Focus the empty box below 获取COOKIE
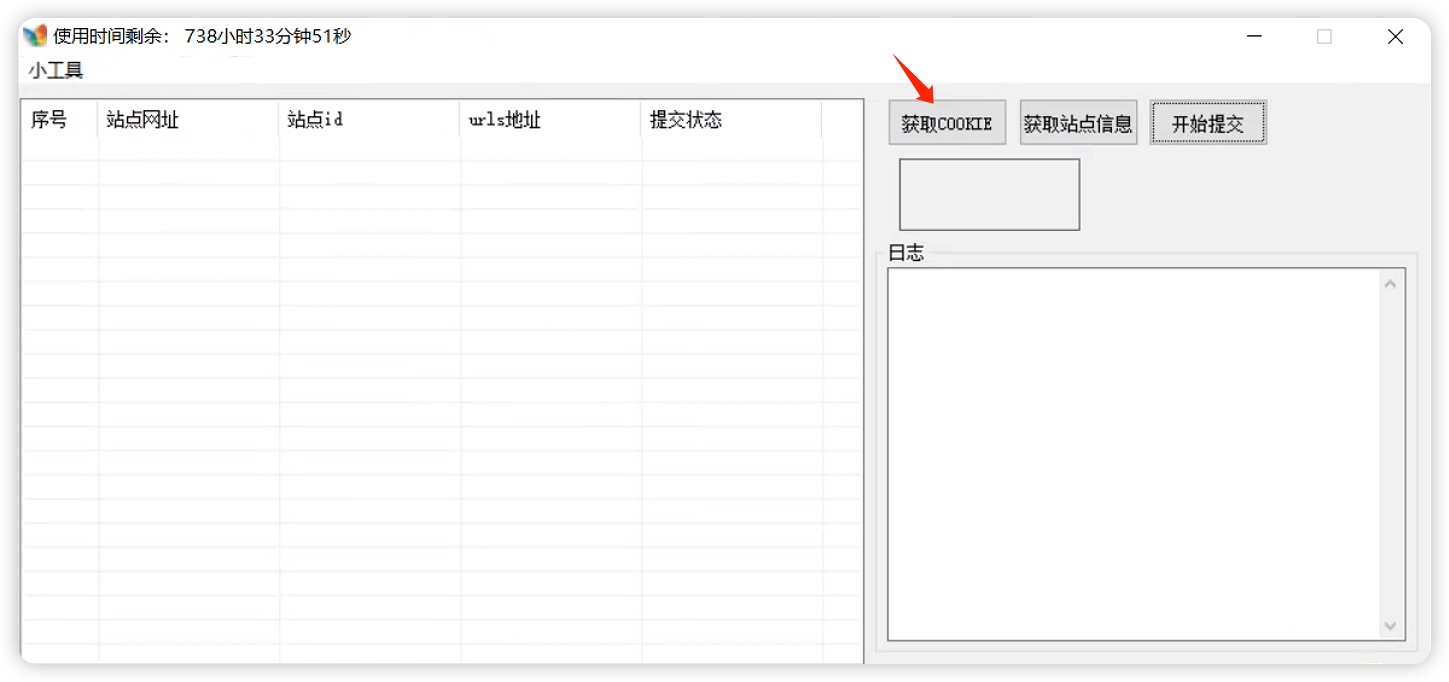 (989, 194)
